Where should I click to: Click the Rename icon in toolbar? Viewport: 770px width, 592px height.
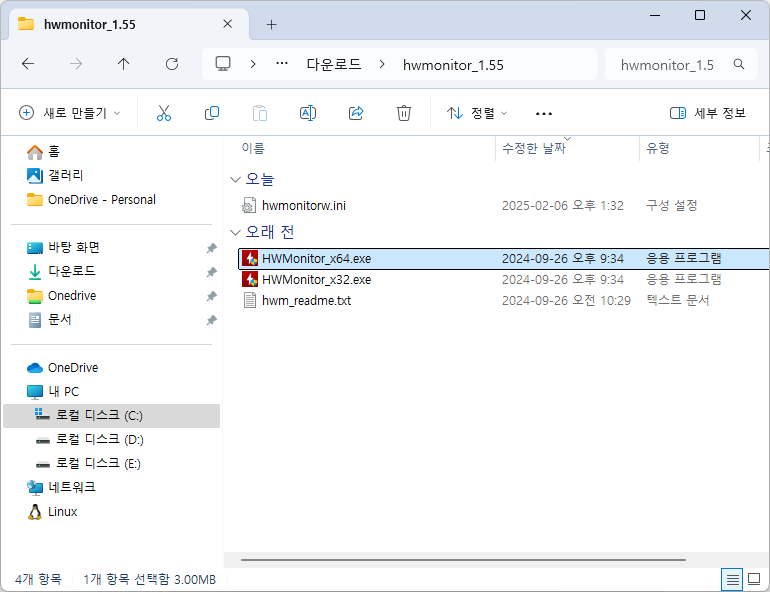[308, 113]
